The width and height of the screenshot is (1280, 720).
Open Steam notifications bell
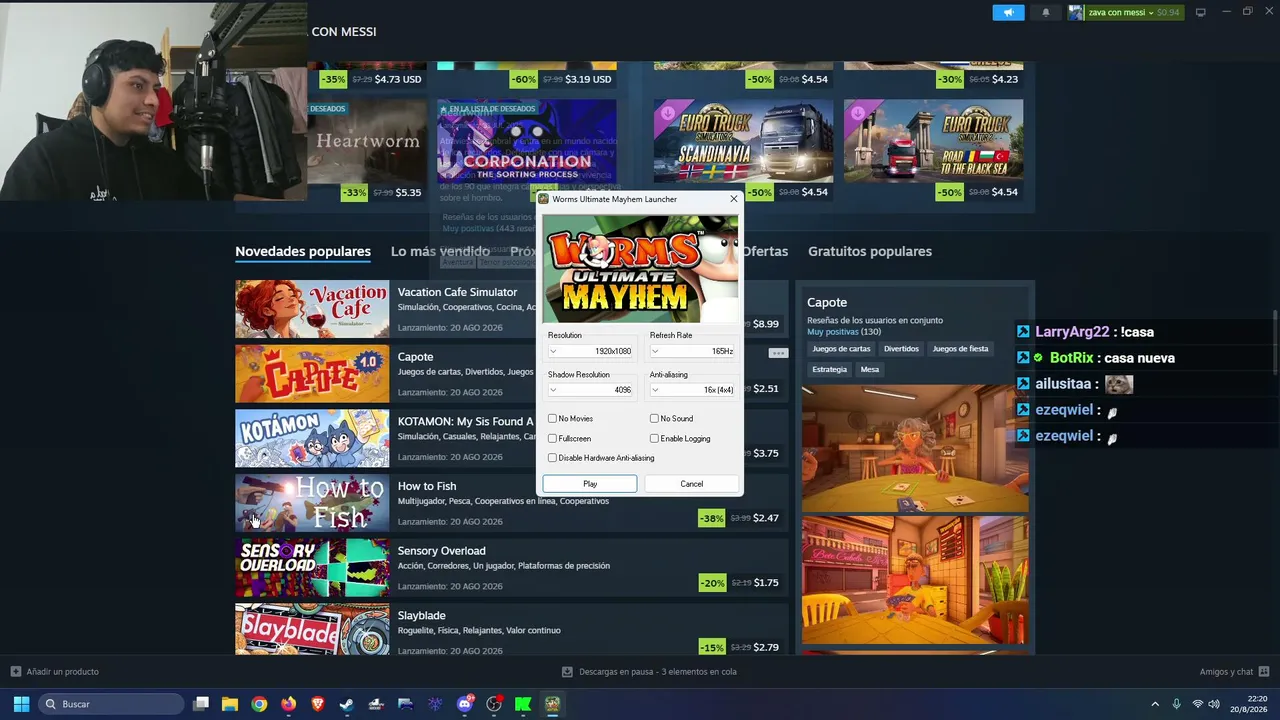[1046, 12]
